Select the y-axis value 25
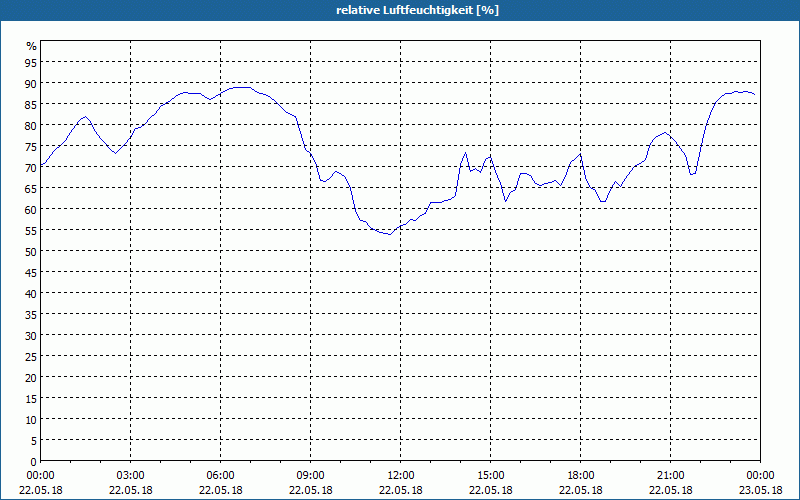This screenshot has height=500, width=800. pyautogui.click(x=31, y=356)
